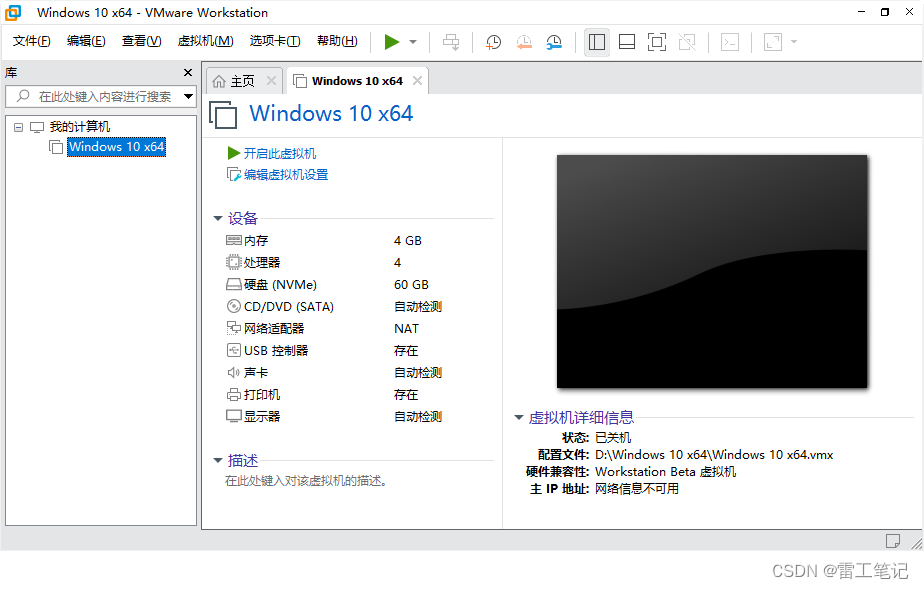The image size is (924, 589).
Task: Click the large VM icon beside title
Action: 223,114
